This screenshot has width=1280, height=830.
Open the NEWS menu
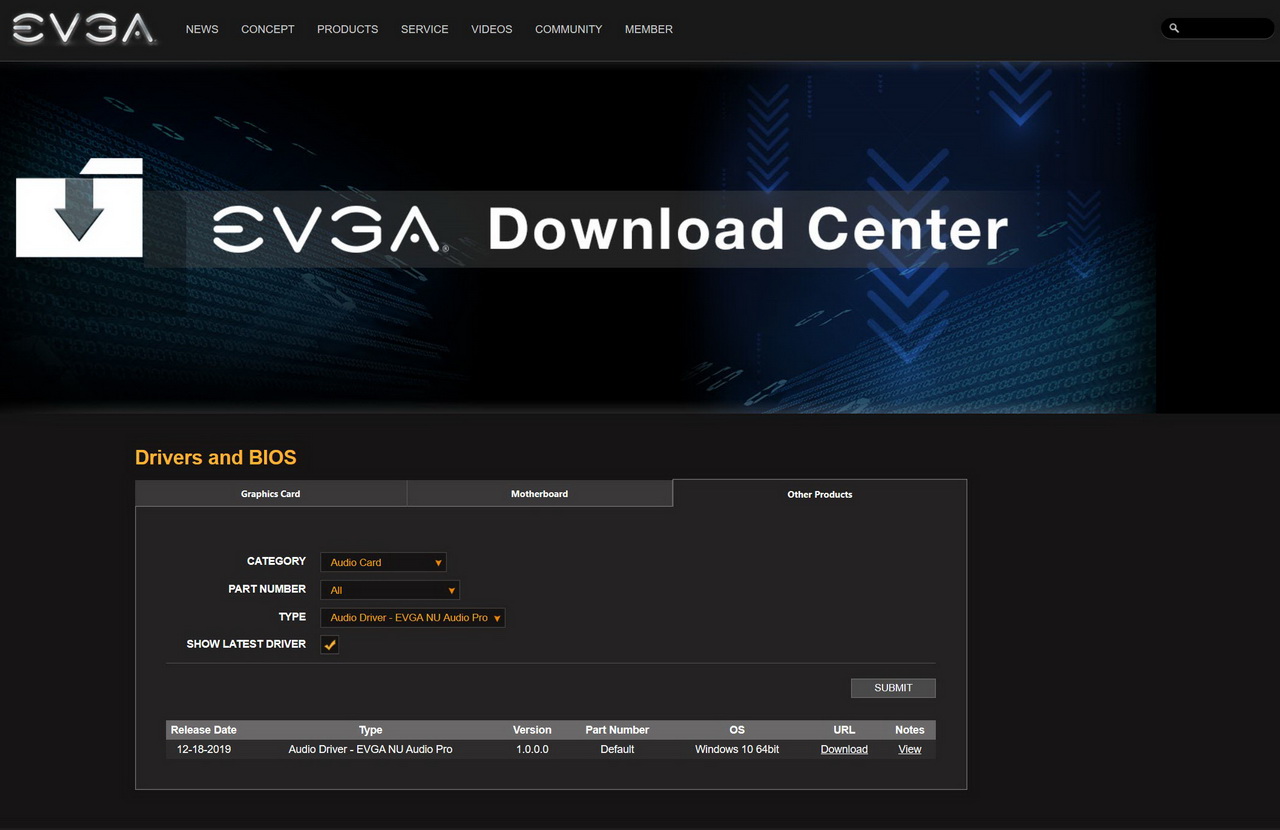tap(202, 29)
